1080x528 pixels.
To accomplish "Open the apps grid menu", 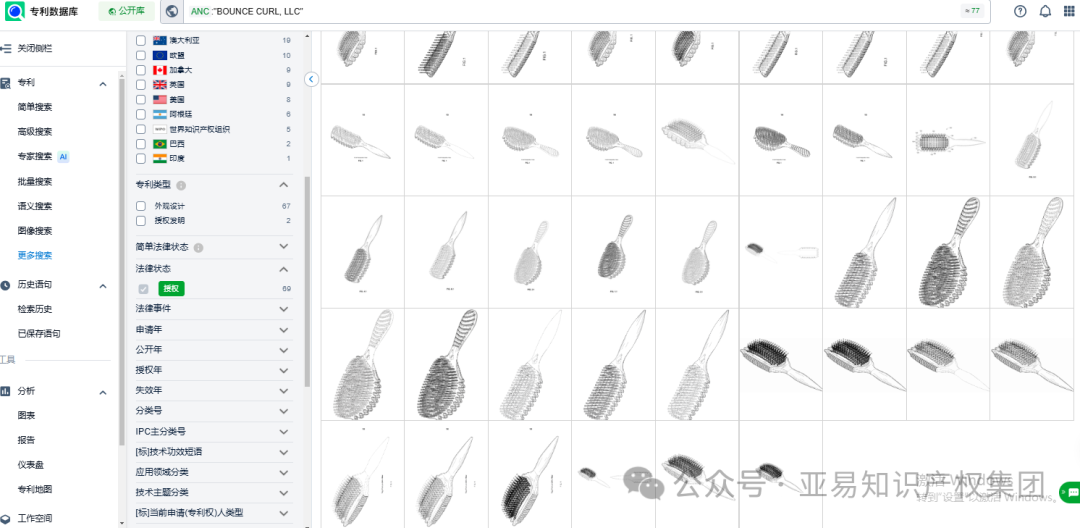I will pos(1069,11).
